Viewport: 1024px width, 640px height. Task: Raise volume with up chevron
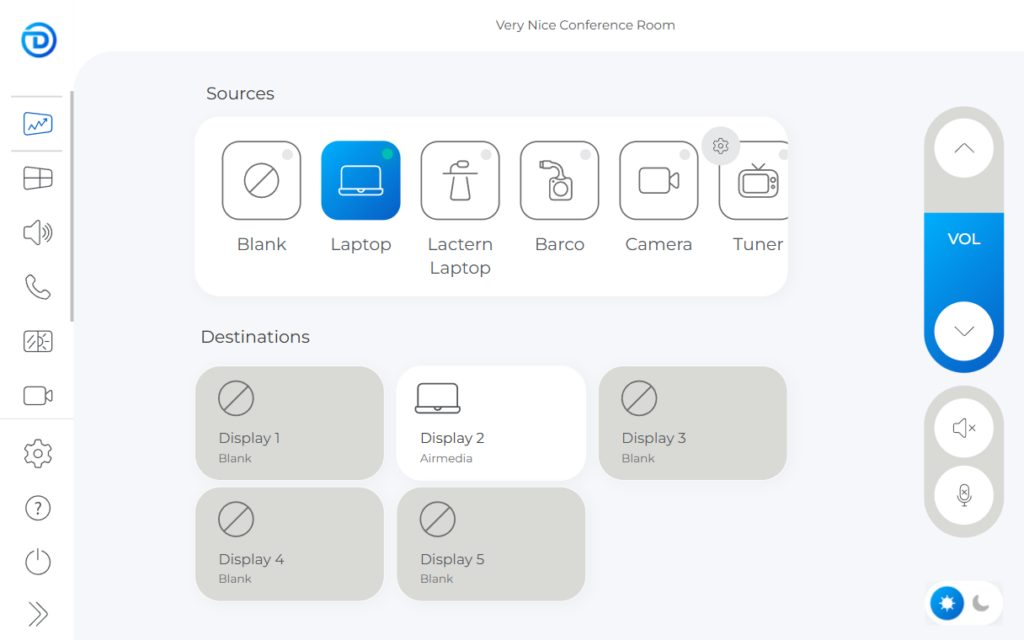(964, 149)
